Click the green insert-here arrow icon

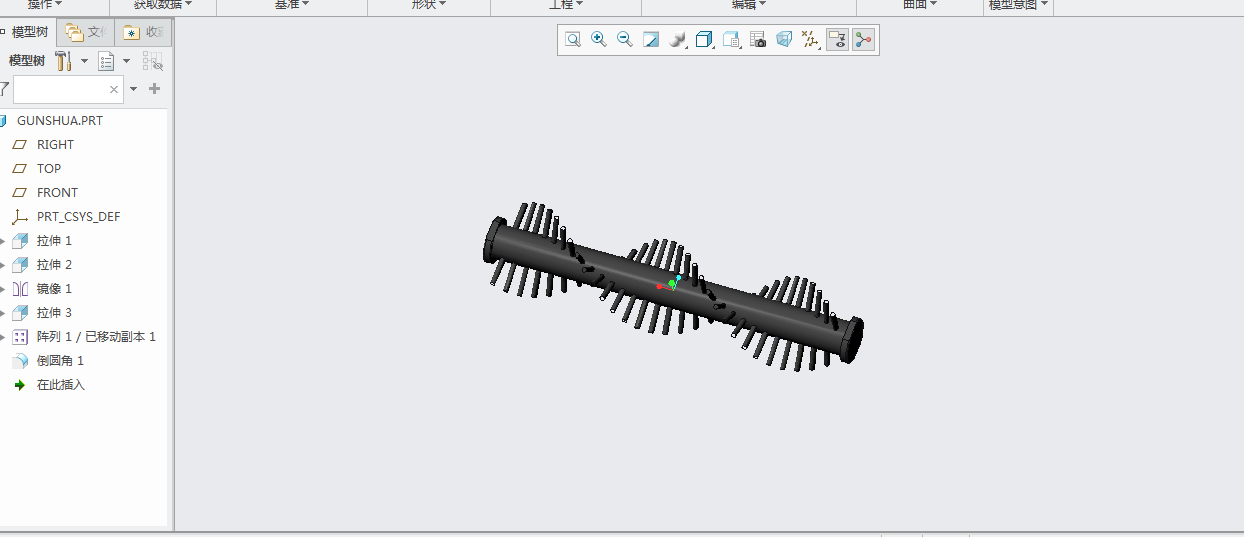20,385
